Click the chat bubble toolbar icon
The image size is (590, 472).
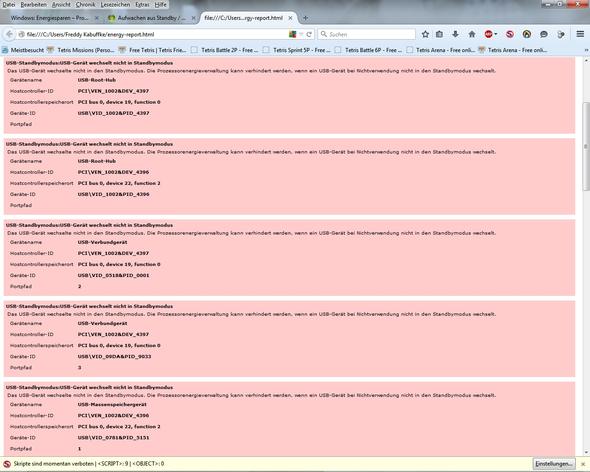click(544, 34)
